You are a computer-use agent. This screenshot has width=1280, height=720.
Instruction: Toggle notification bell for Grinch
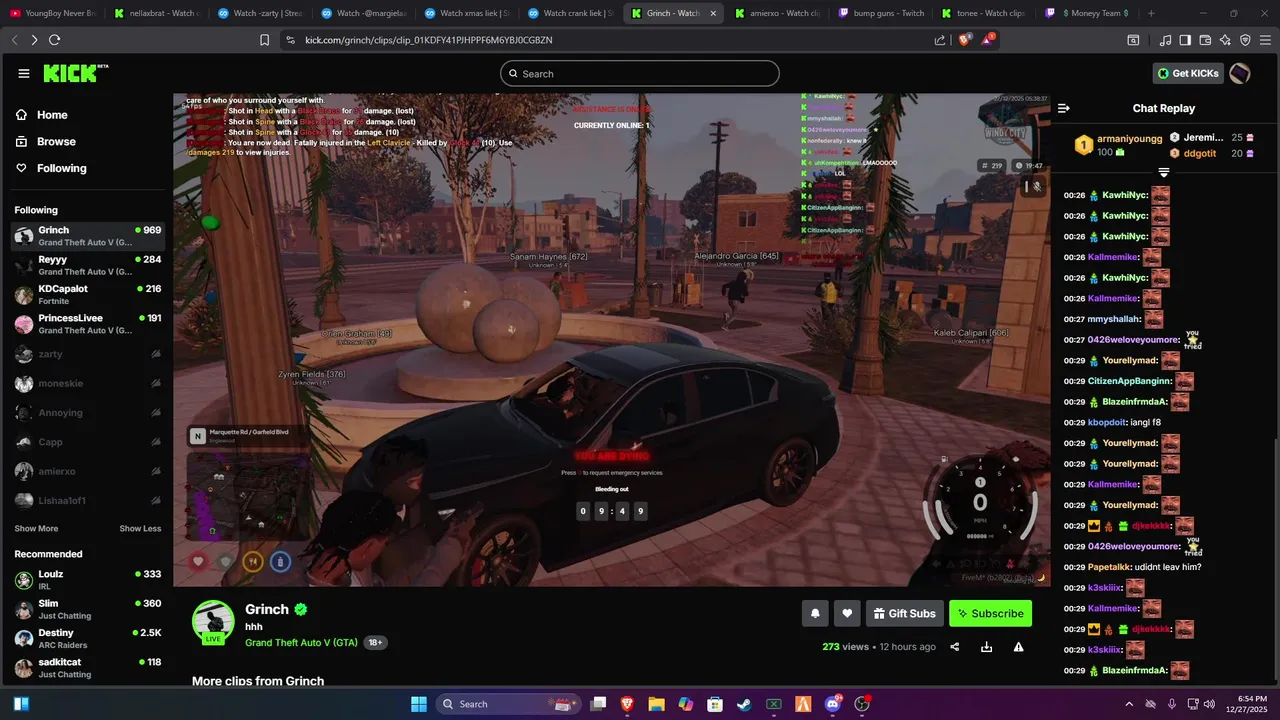[814, 613]
